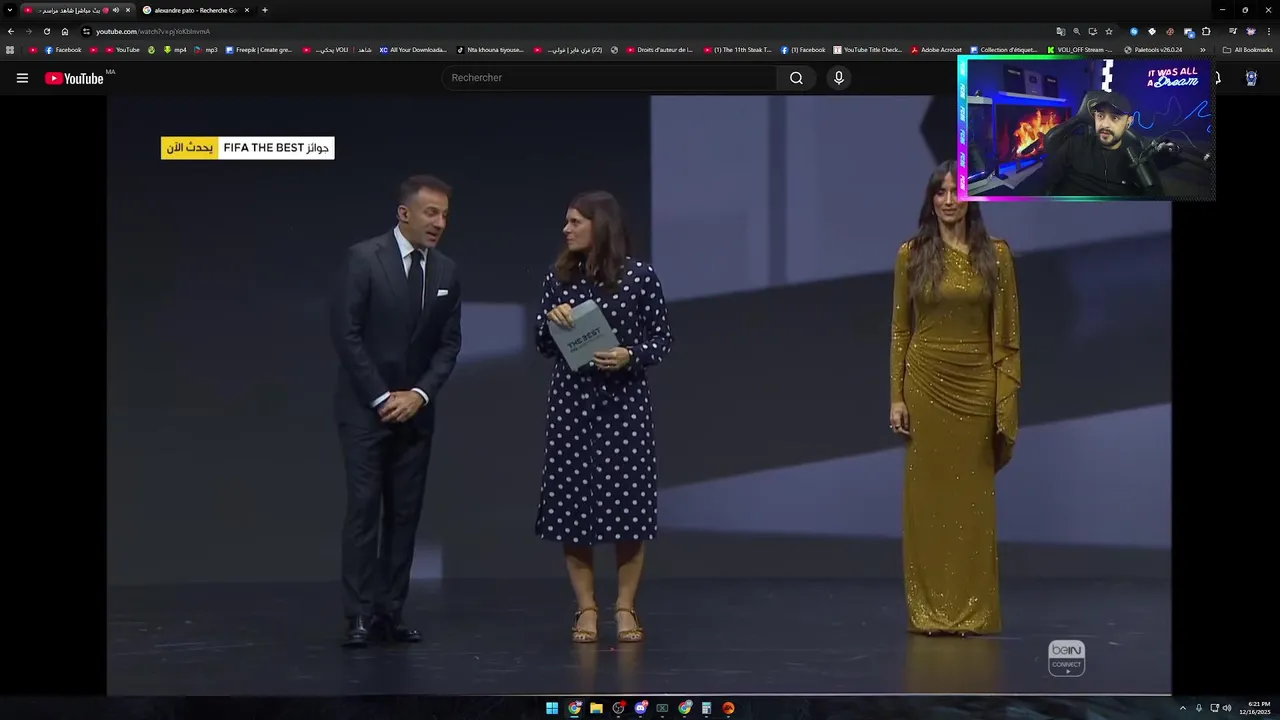The height and width of the screenshot is (720, 1280).
Task: Start voice search with microphone icon
Action: pos(839,78)
